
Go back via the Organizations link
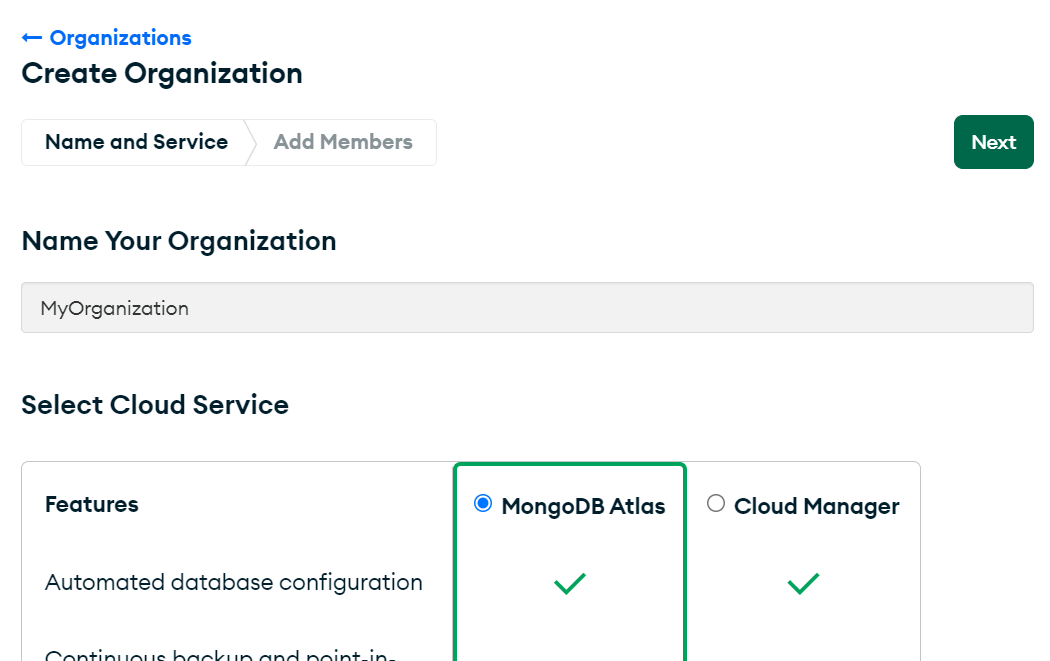tap(106, 38)
